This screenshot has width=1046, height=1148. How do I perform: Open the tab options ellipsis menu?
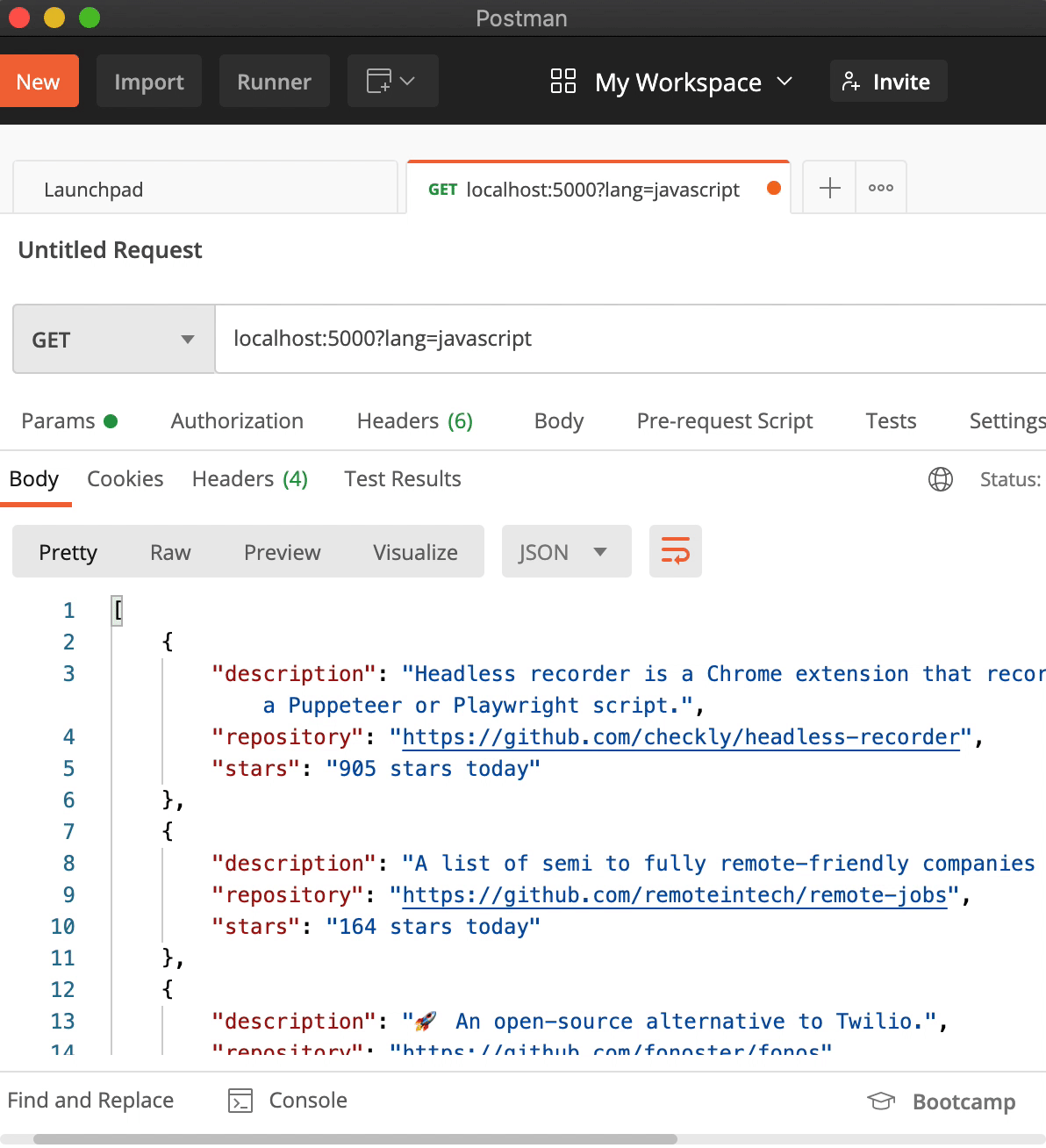click(x=880, y=188)
